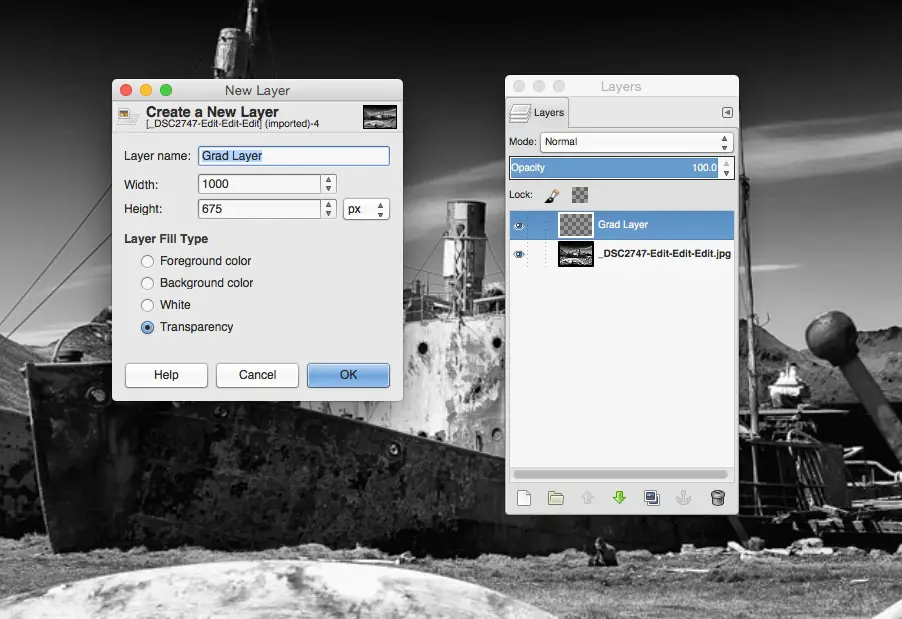Switch to the Layers tab

pos(538,113)
